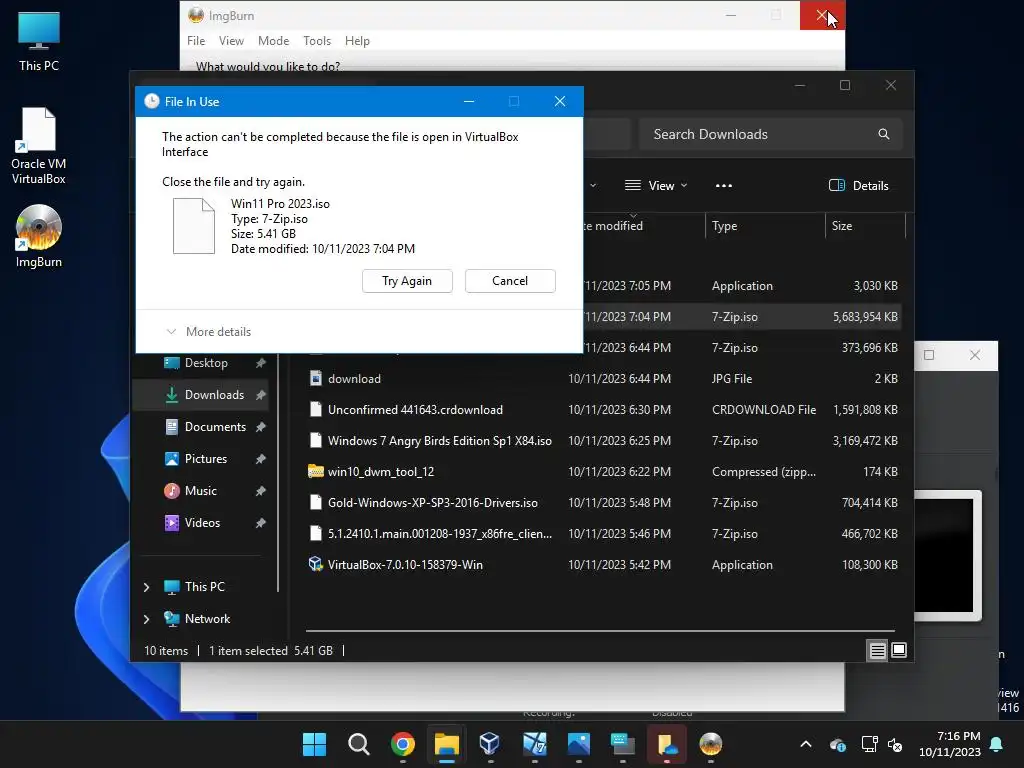Image resolution: width=1024 pixels, height=768 pixels.
Task: Unpin Pictures using its pin icon
Action: coord(260,458)
